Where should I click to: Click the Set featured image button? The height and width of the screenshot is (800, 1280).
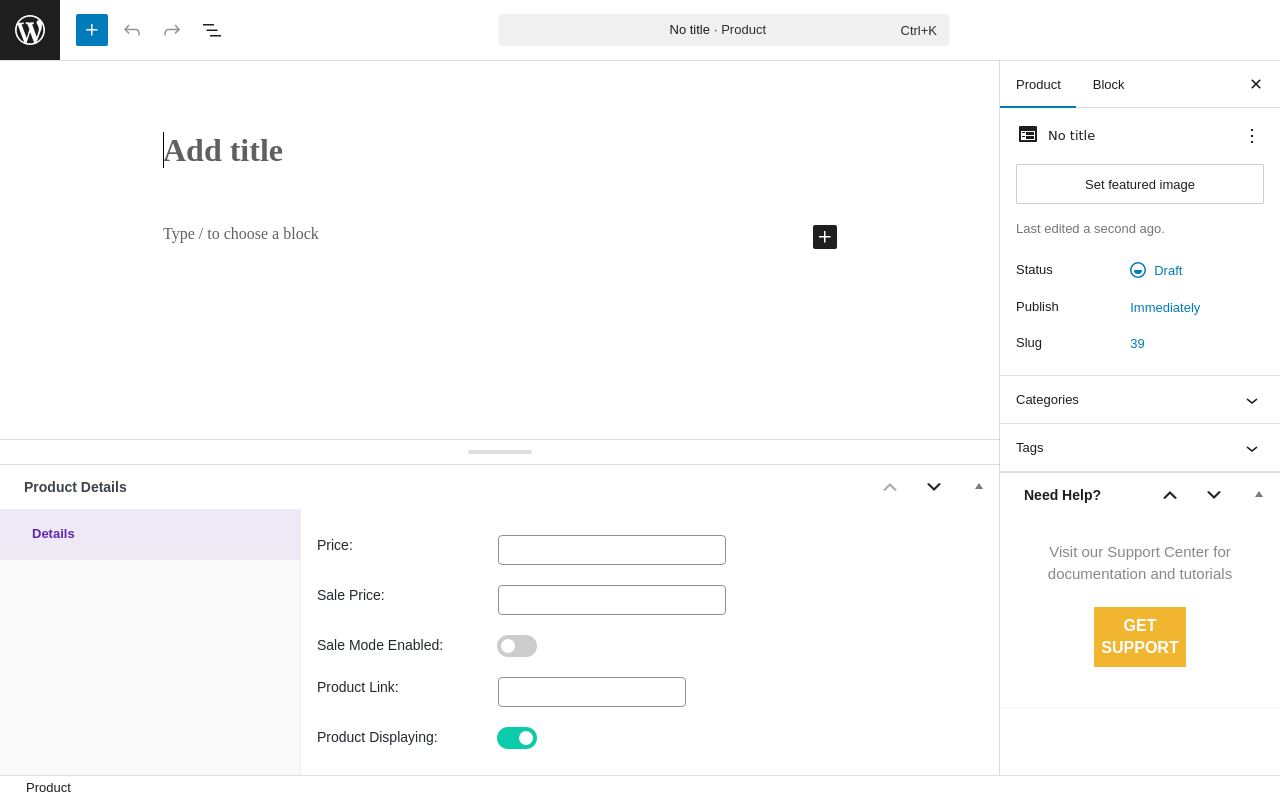(x=1140, y=184)
